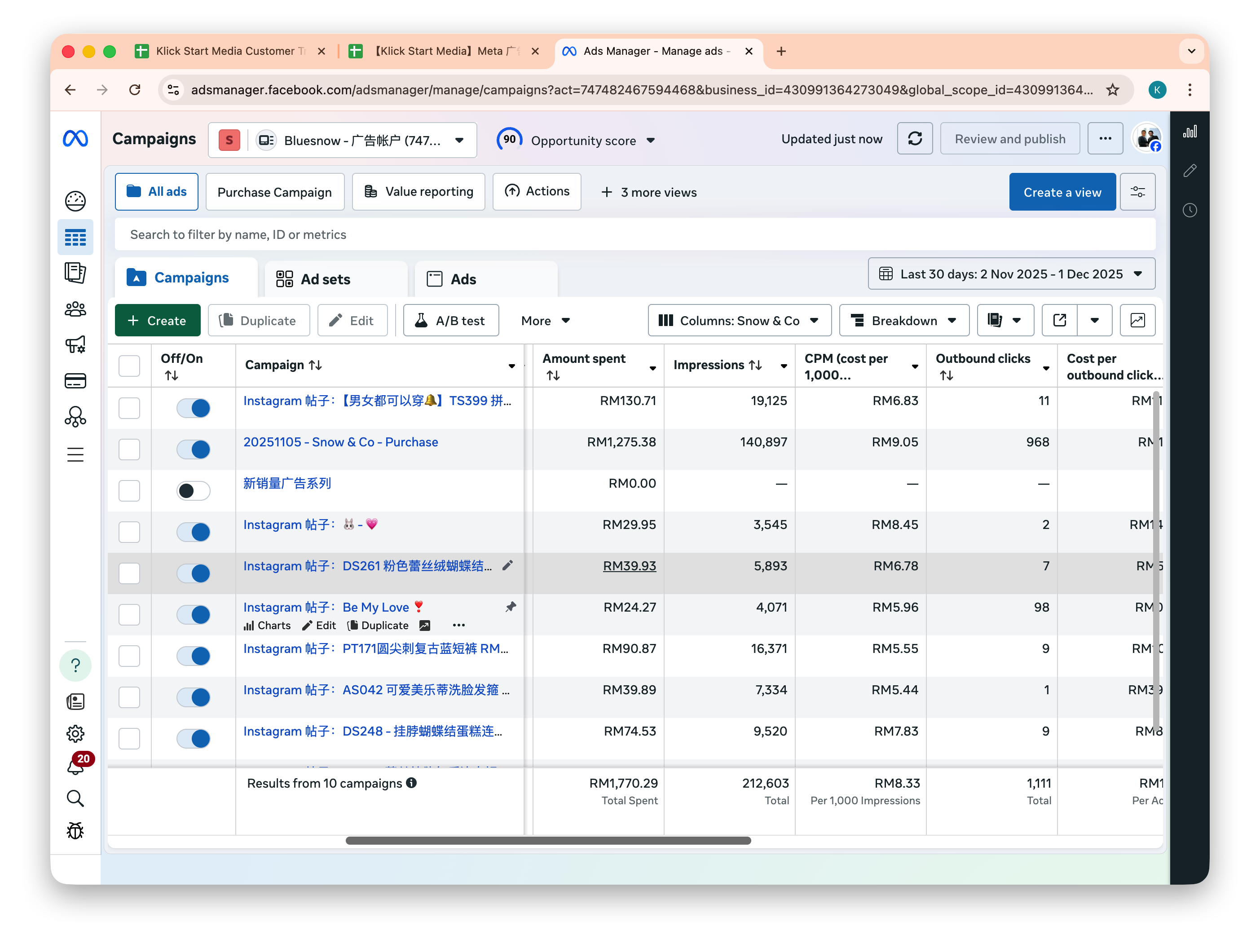Open the Bluesnow ad account dropdown
Screen dimensions: 1260x952
342,140
